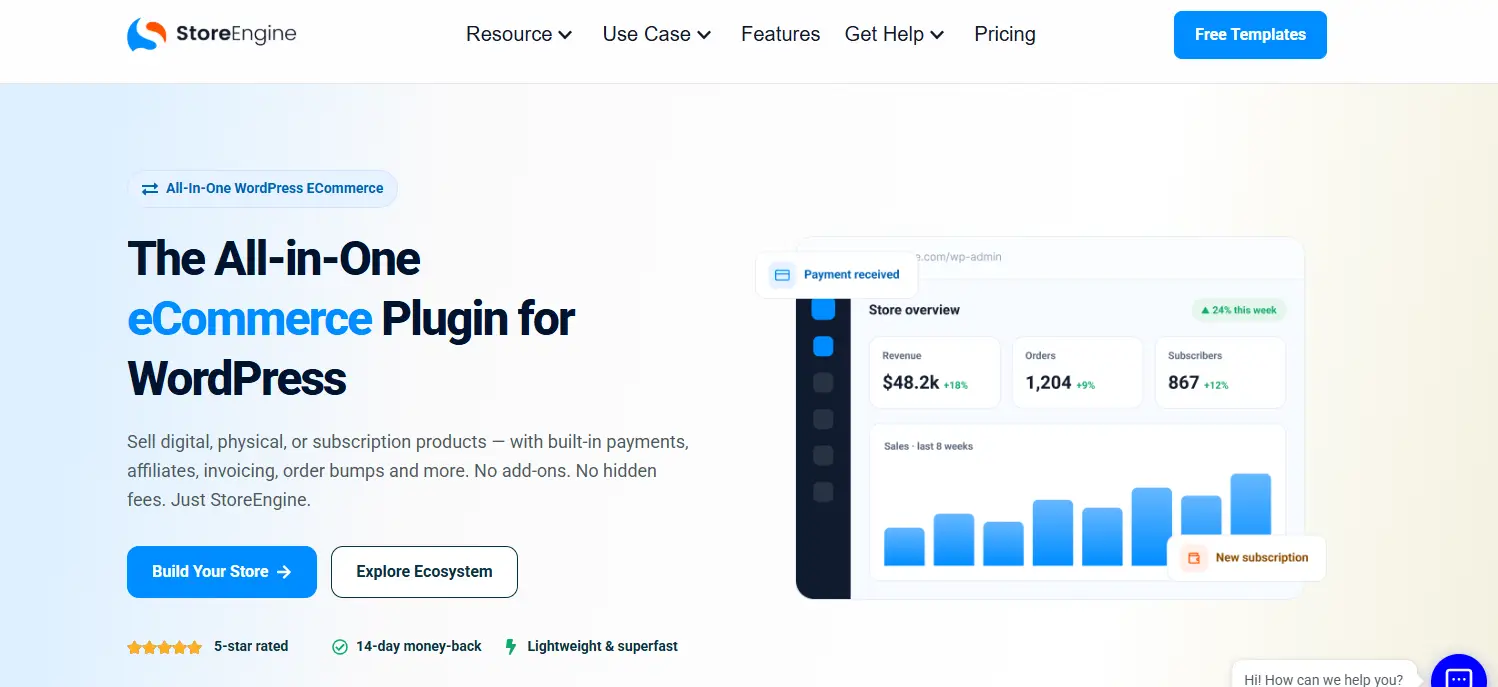Click the '5-star rated' text
The height and width of the screenshot is (687, 1498).
pos(251,647)
